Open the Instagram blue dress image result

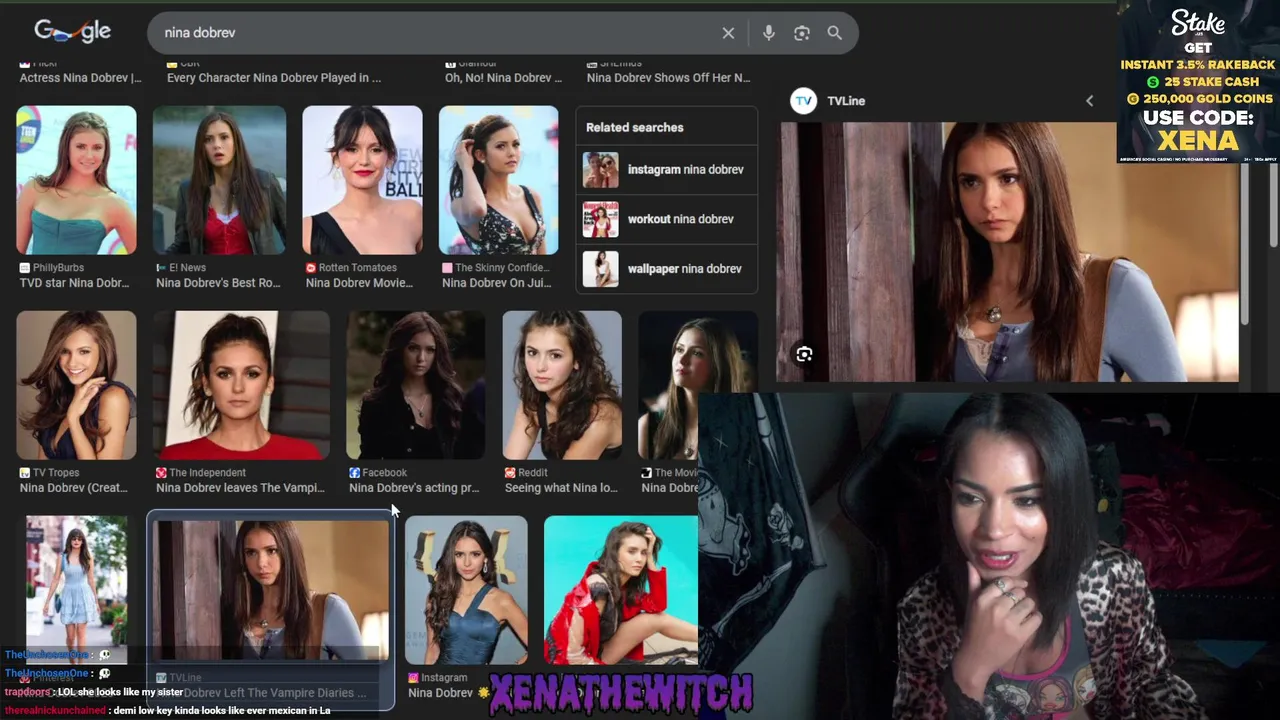point(466,590)
